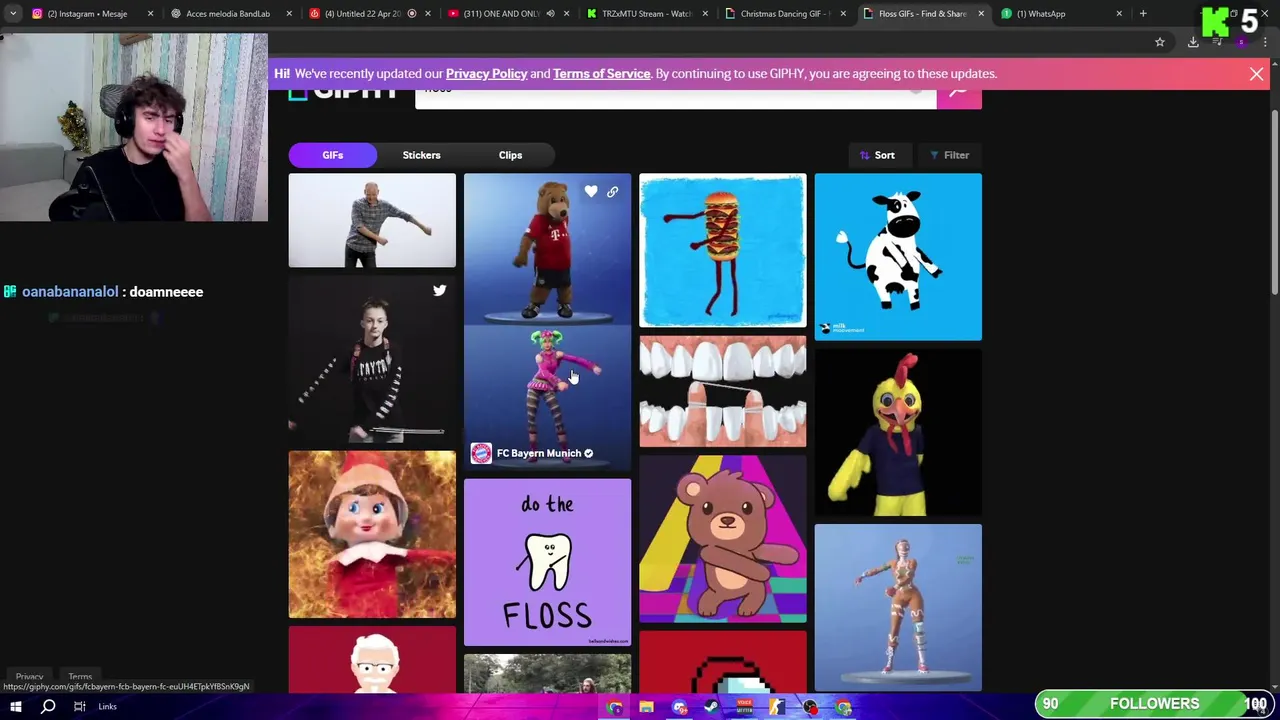This screenshot has height=720, width=1280.
Task: Open the teeth flossing GIF
Action: [722, 392]
